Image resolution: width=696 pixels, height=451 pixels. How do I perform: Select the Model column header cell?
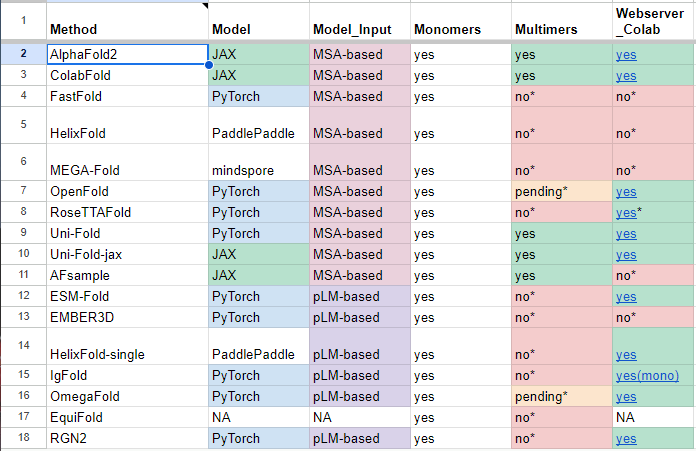259,21
